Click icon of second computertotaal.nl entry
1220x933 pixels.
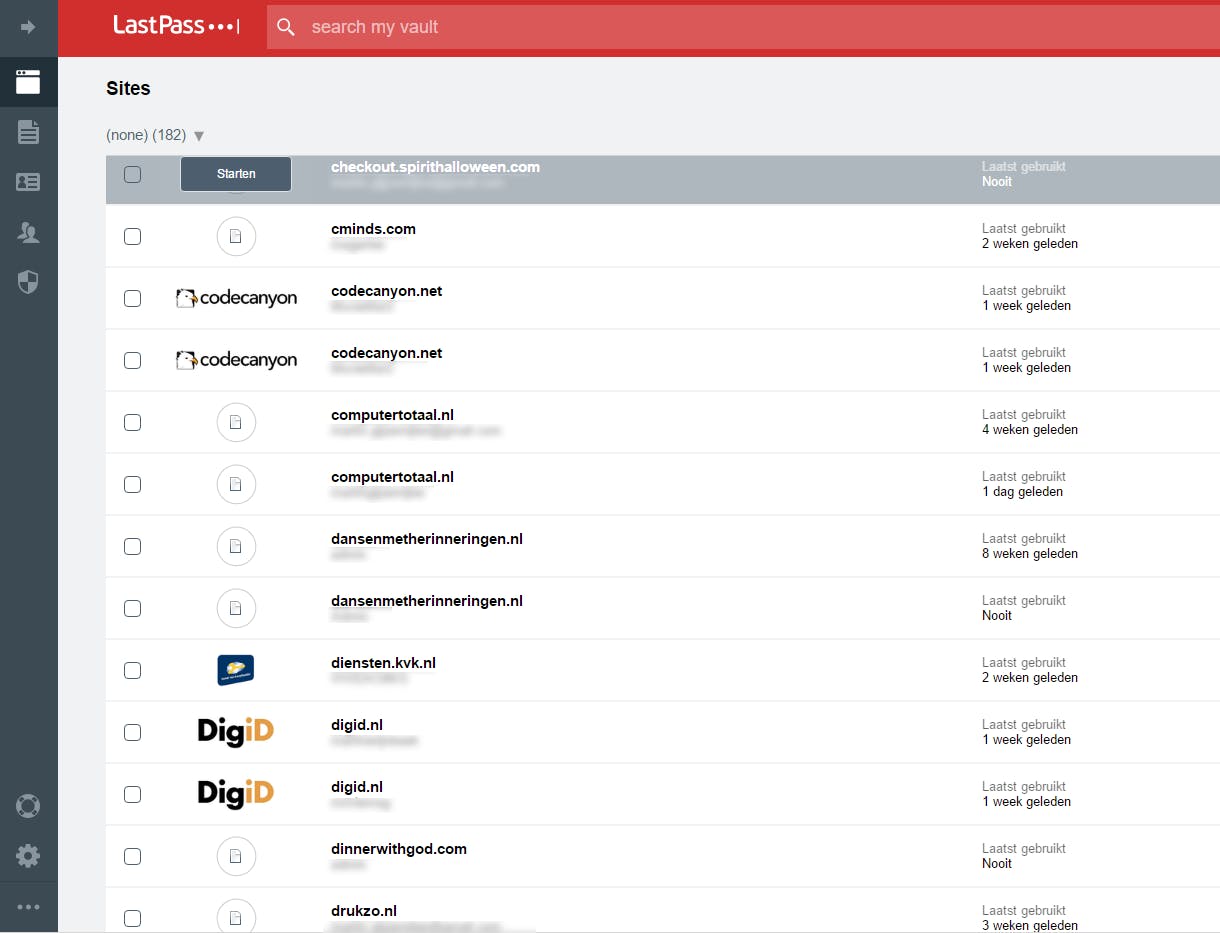pyautogui.click(x=236, y=484)
